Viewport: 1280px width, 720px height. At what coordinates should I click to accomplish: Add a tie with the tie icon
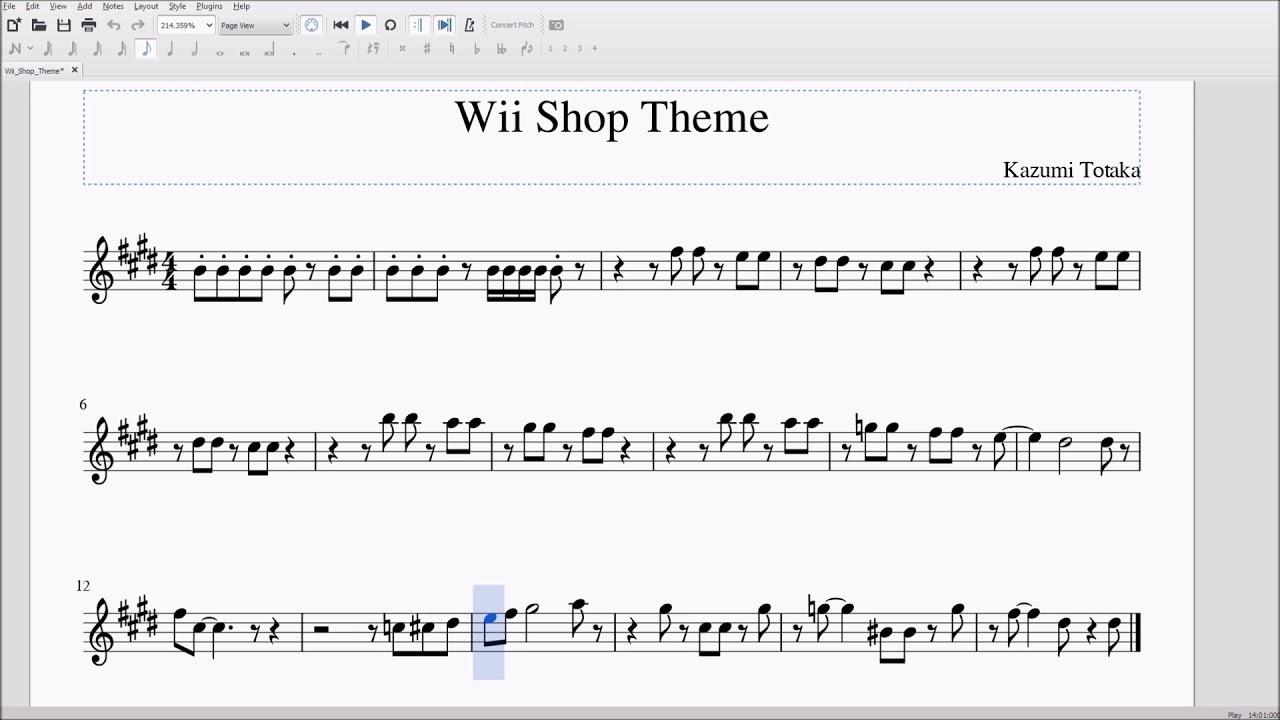click(345, 48)
